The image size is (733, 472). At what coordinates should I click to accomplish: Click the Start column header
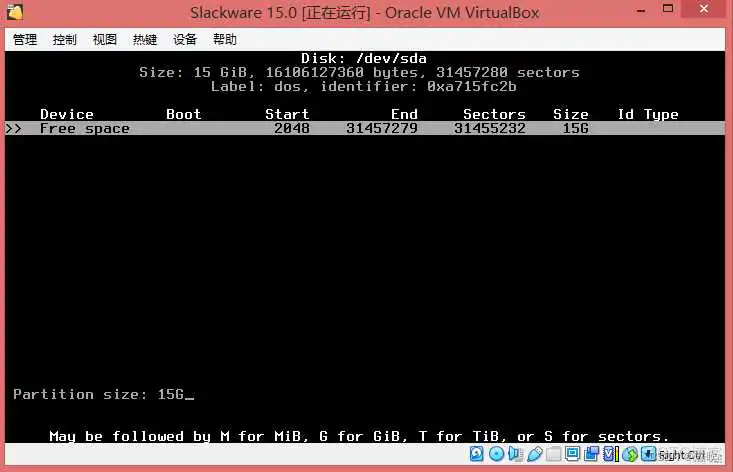[x=287, y=114]
